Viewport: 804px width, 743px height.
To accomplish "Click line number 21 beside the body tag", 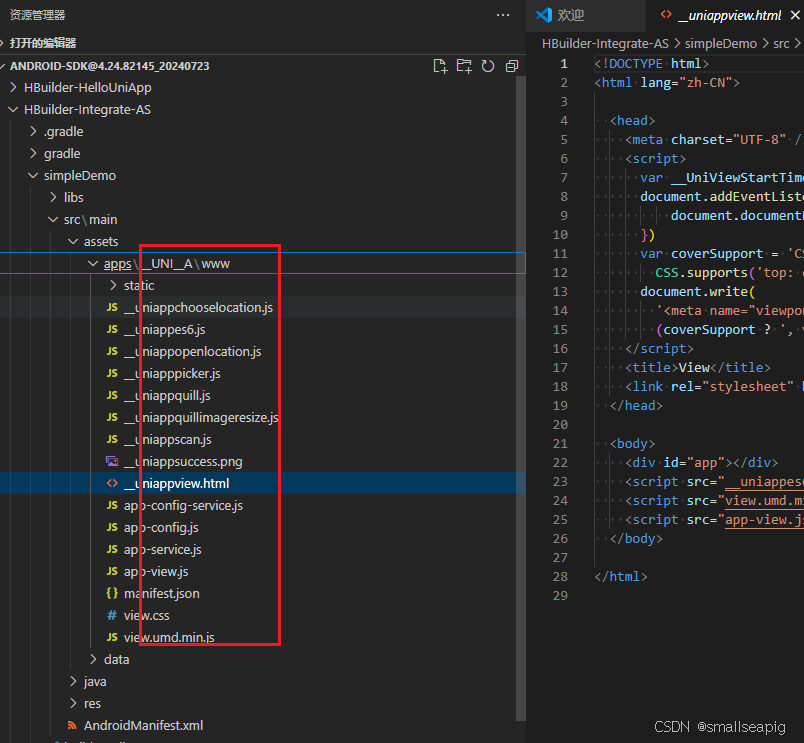I will click(x=560, y=444).
